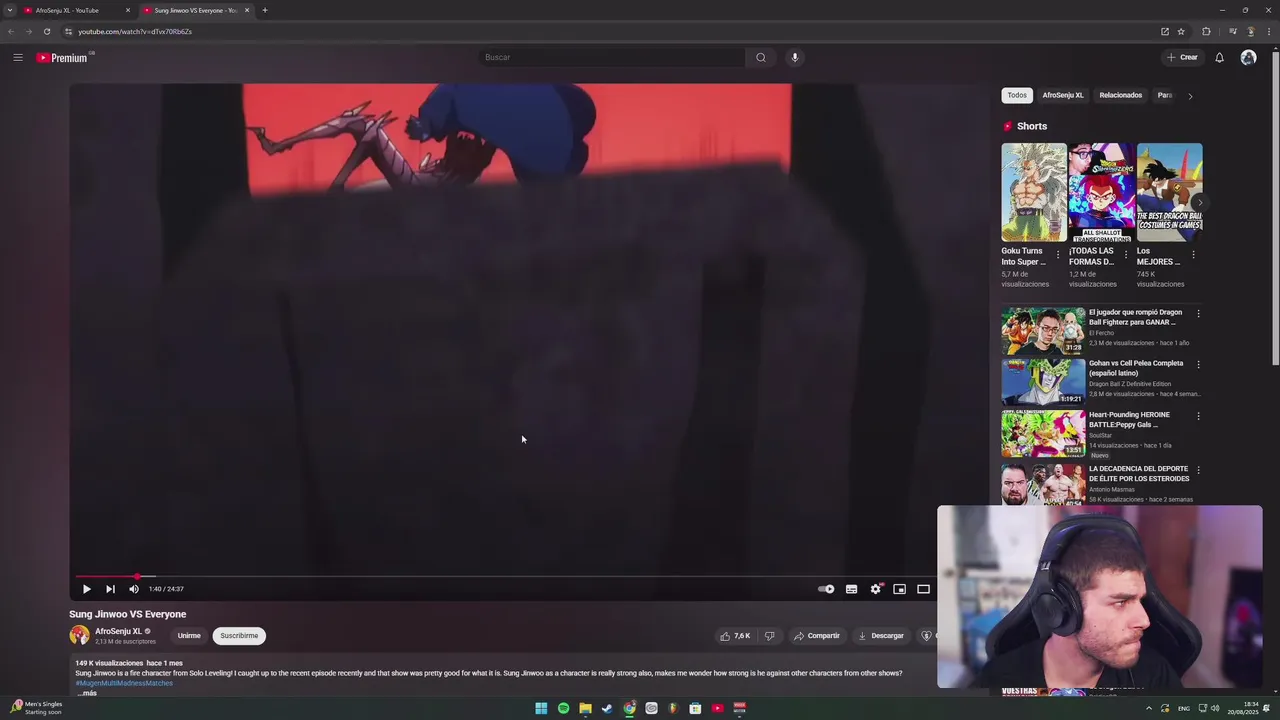Image resolution: width=1280 pixels, height=720 pixels.
Task: Open Windows Start menu
Action: click(541, 708)
